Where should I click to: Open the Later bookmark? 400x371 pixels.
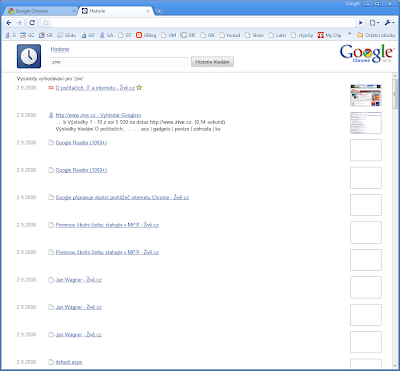(278, 35)
